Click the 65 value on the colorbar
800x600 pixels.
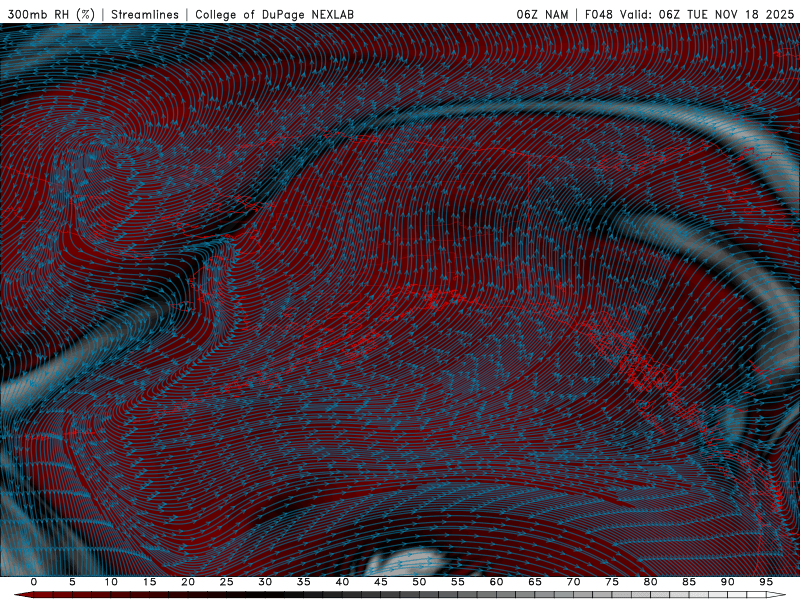click(535, 582)
